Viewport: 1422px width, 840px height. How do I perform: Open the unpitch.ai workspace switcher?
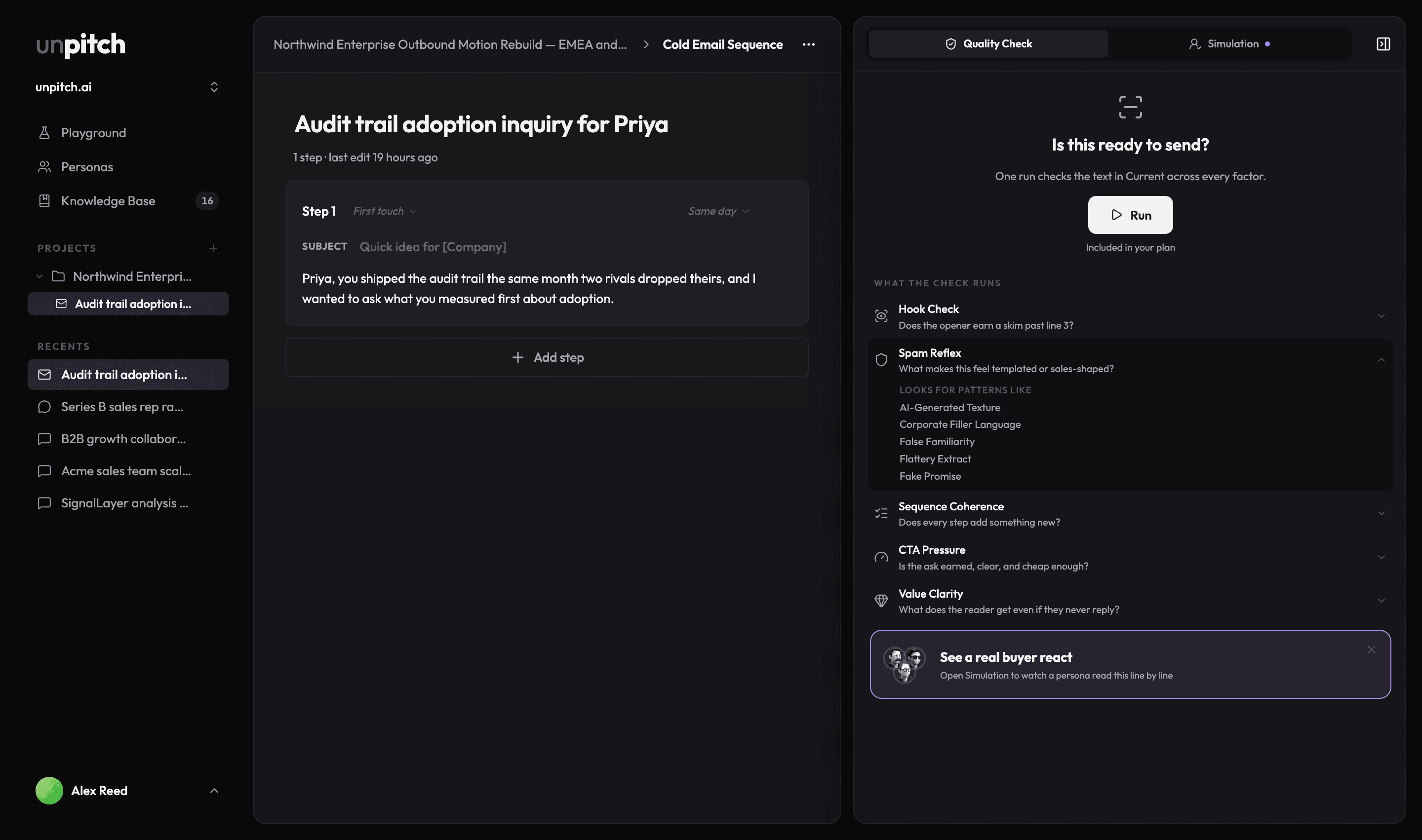pyautogui.click(x=127, y=87)
